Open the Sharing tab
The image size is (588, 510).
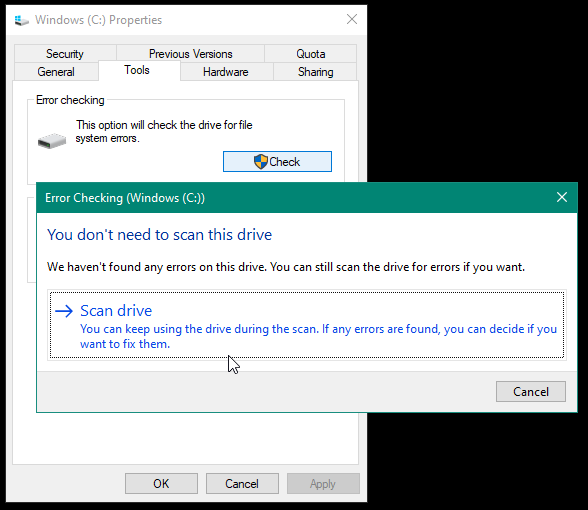[315, 72]
